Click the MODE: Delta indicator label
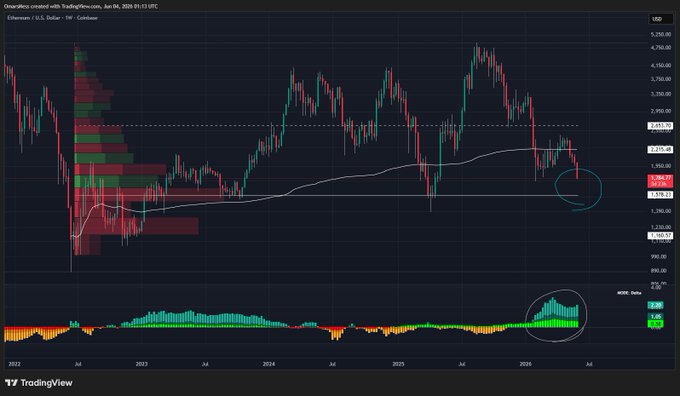The image size is (680, 396). [x=629, y=293]
